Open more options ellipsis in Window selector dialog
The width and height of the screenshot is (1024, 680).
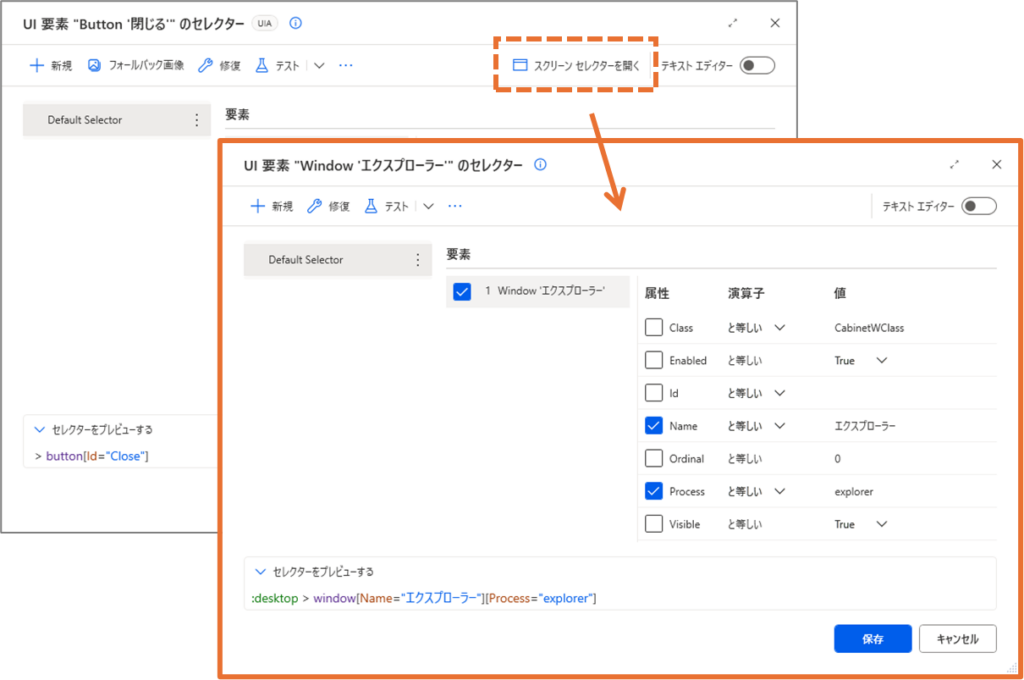[455, 206]
